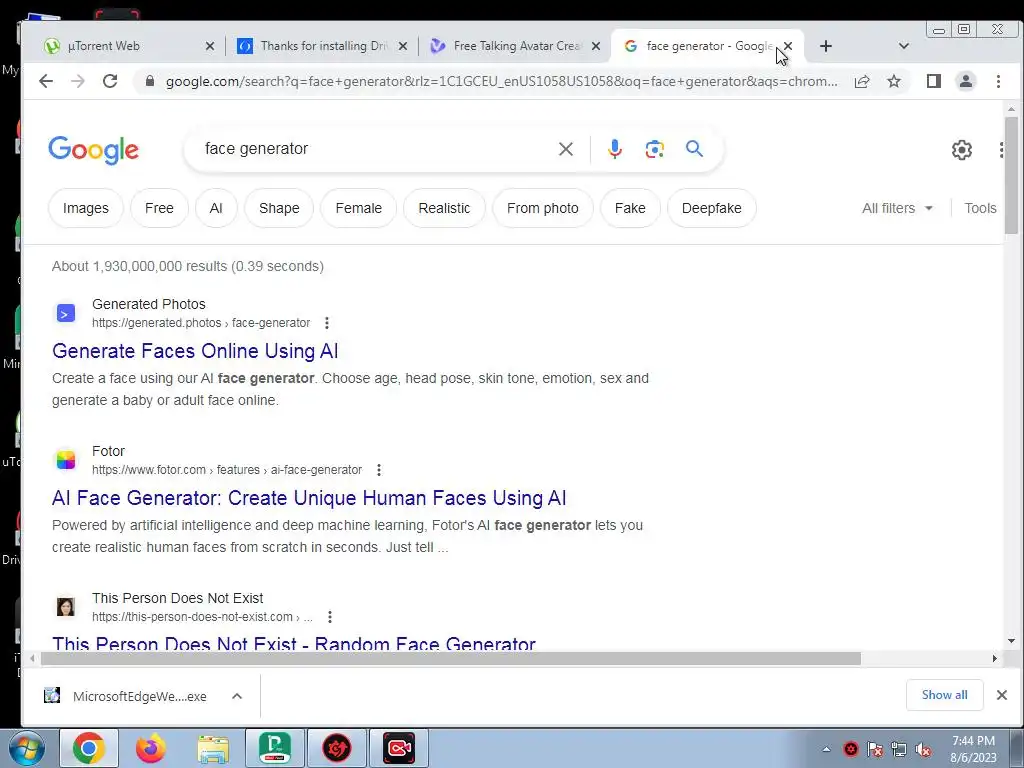Switch to the µTorrent Web tab

(x=123, y=46)
